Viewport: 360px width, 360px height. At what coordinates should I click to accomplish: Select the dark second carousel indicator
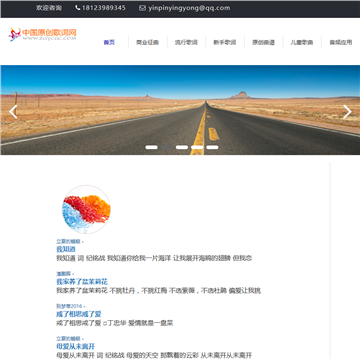point(167,147)
